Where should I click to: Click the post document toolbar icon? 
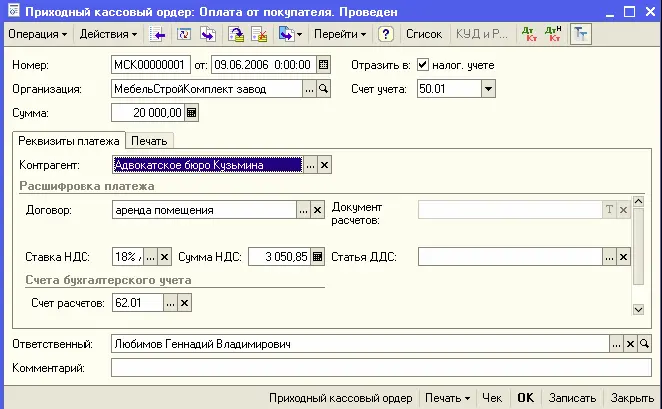pos(236,34)
